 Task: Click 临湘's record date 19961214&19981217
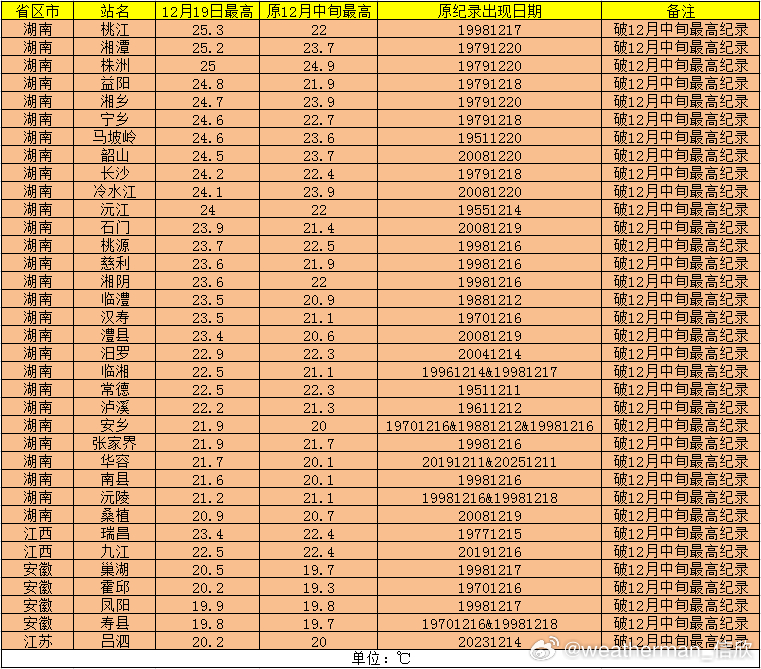pos(490,372)
